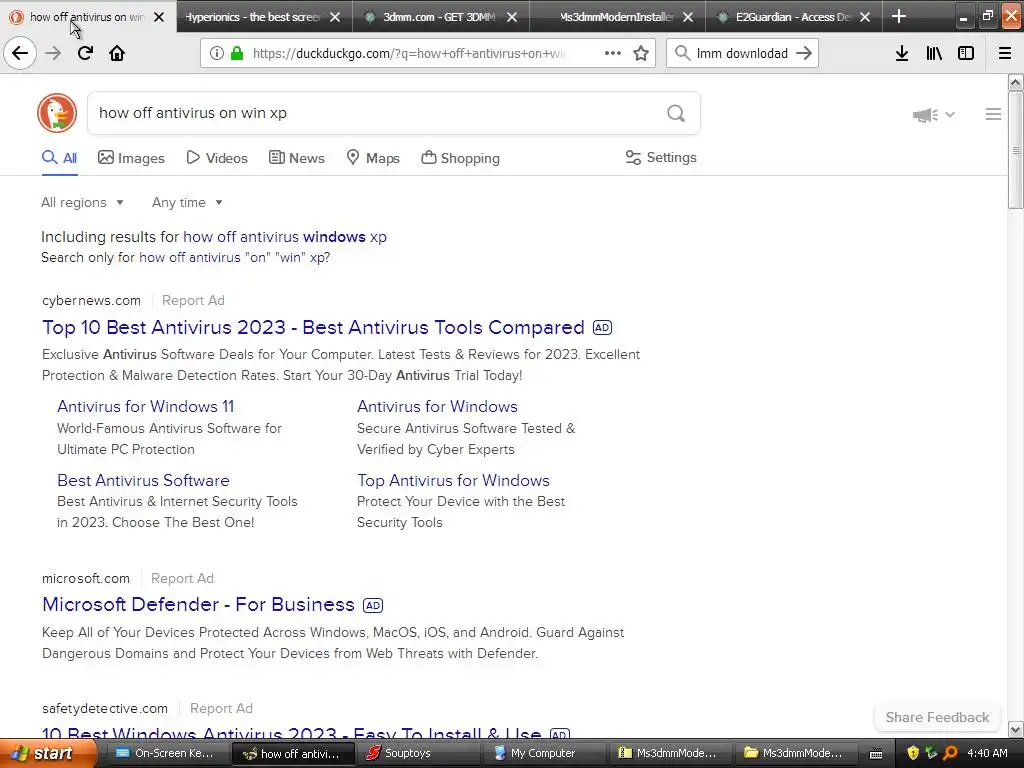1024x768 pixels.
Task: Toggle the browser sidebar icon
Action: pyautogui.click(x=966, y=53)
